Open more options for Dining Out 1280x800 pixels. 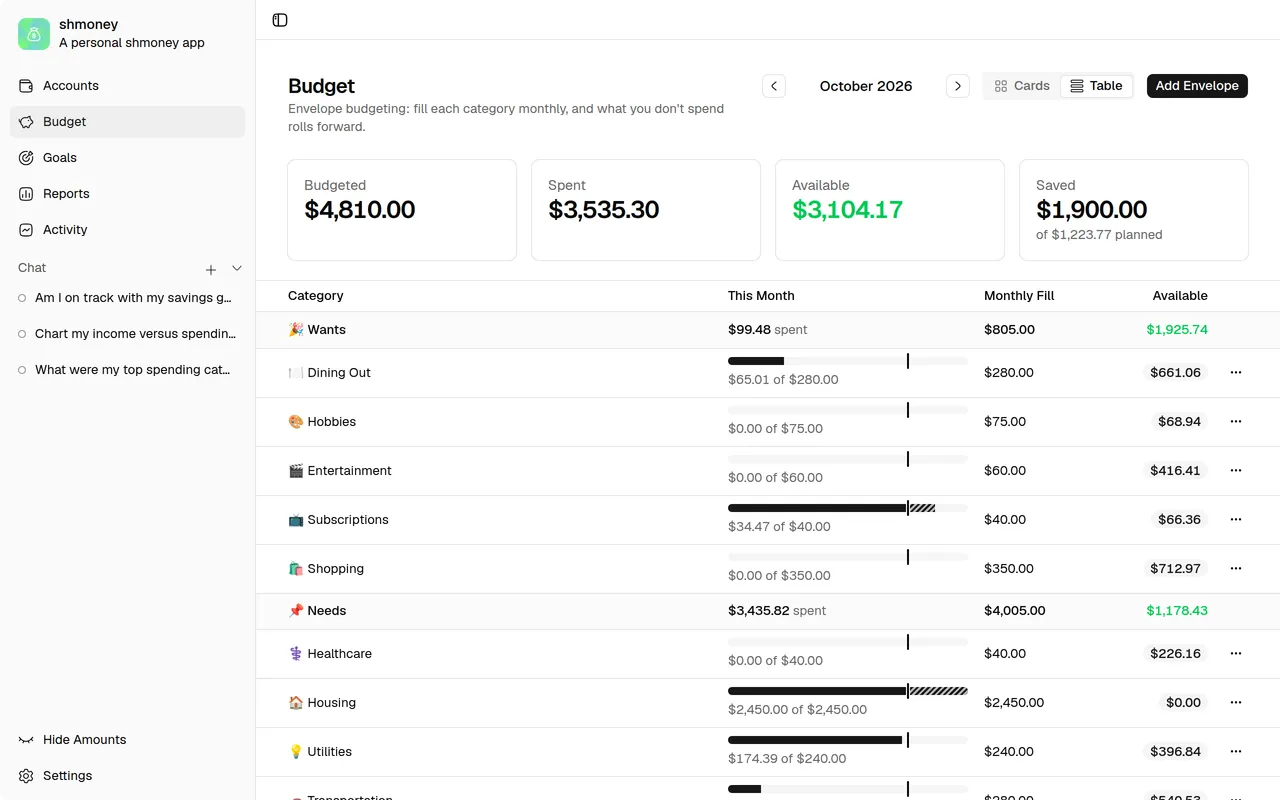click(x=1236, y=373)
